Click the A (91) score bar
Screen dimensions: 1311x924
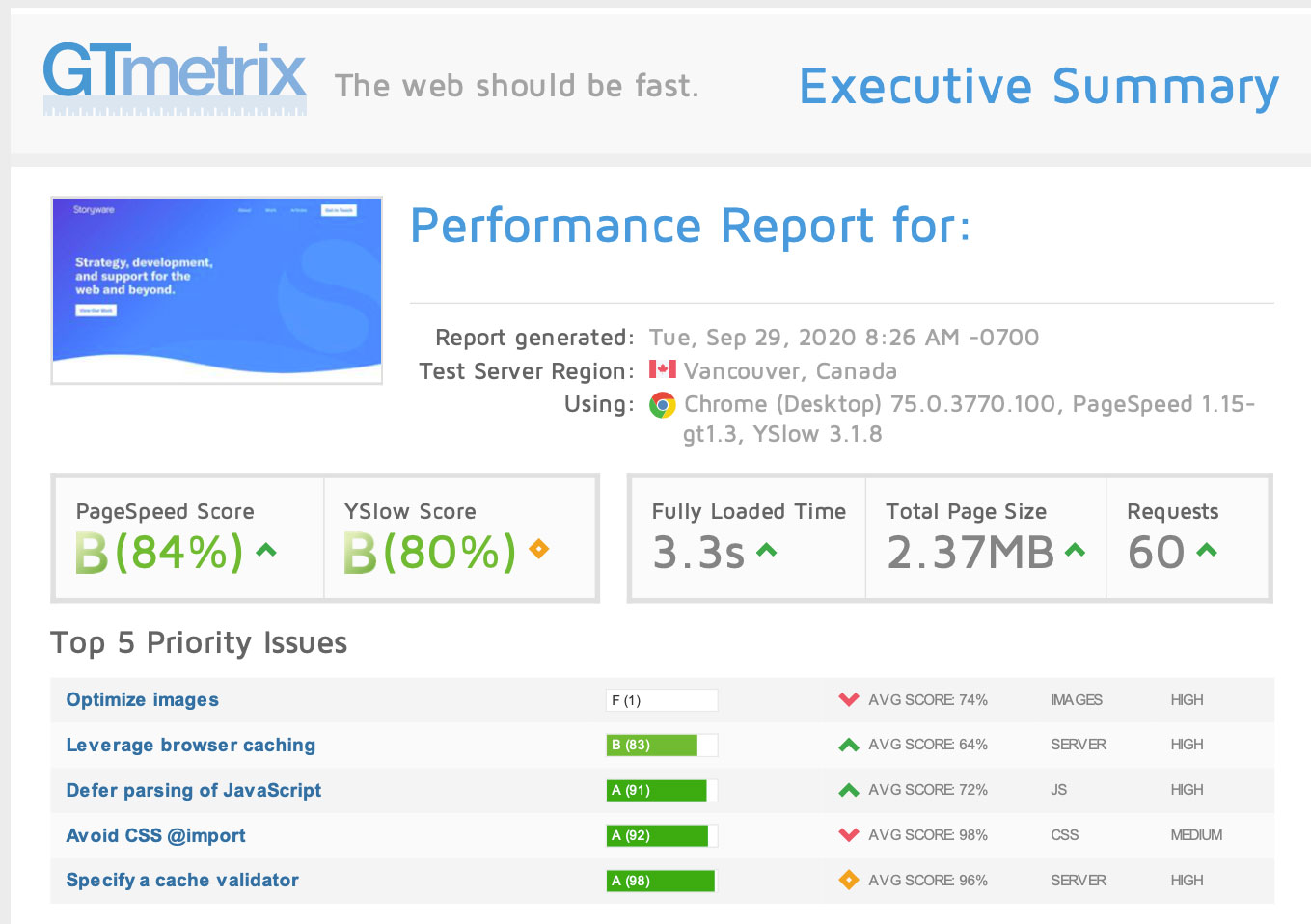coord(662,790)
